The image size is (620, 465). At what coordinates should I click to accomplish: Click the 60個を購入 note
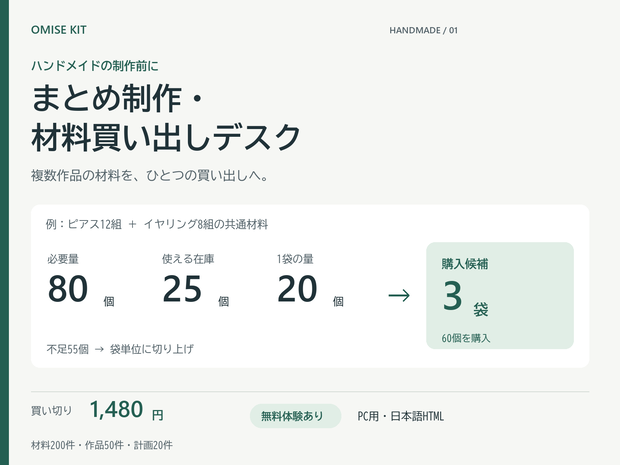(x=466, y=338)
